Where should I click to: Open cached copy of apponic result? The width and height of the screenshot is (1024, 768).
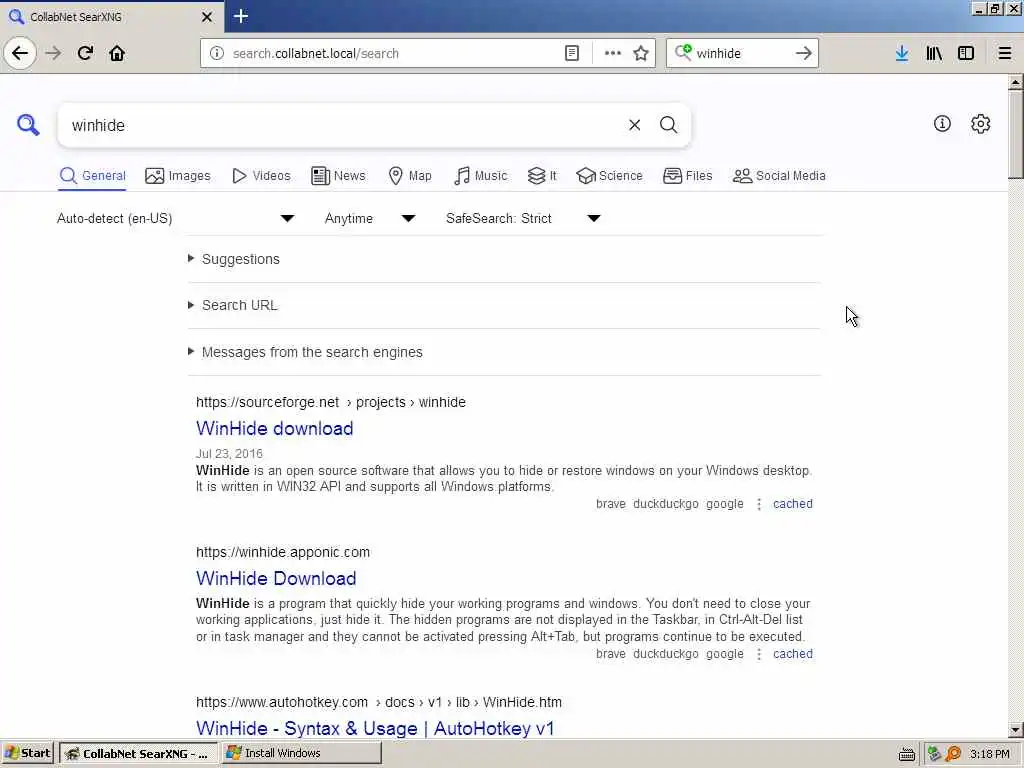point(793,654)
